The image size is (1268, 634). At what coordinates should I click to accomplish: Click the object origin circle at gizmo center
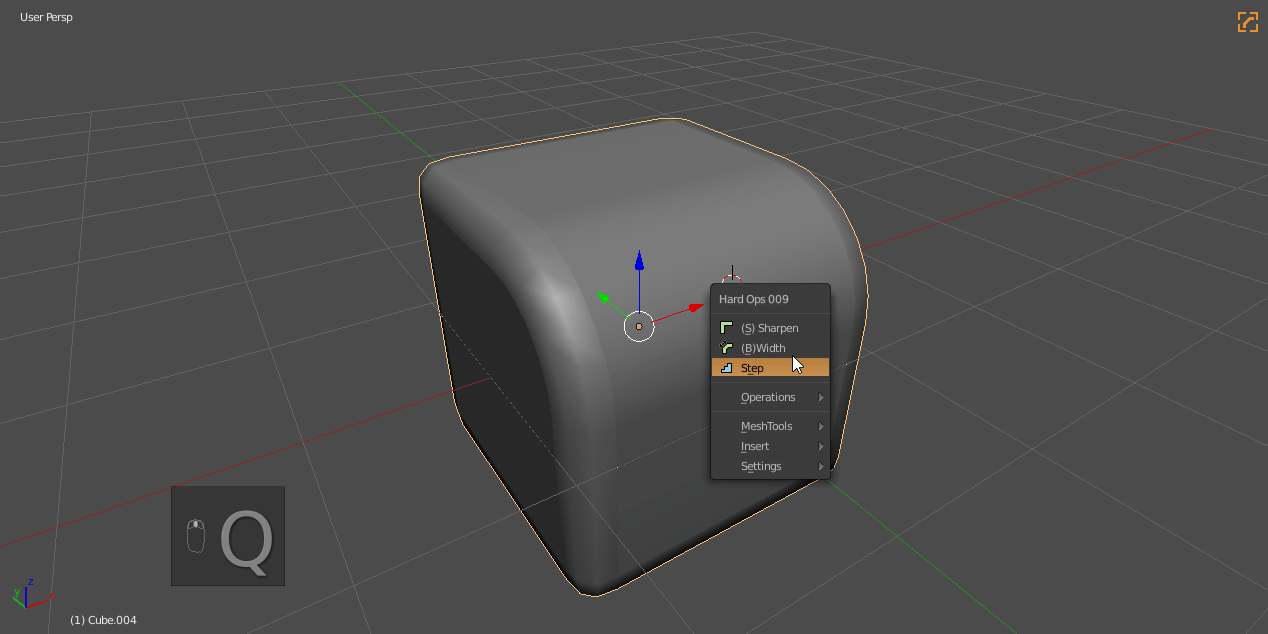(x=639, y=326)
